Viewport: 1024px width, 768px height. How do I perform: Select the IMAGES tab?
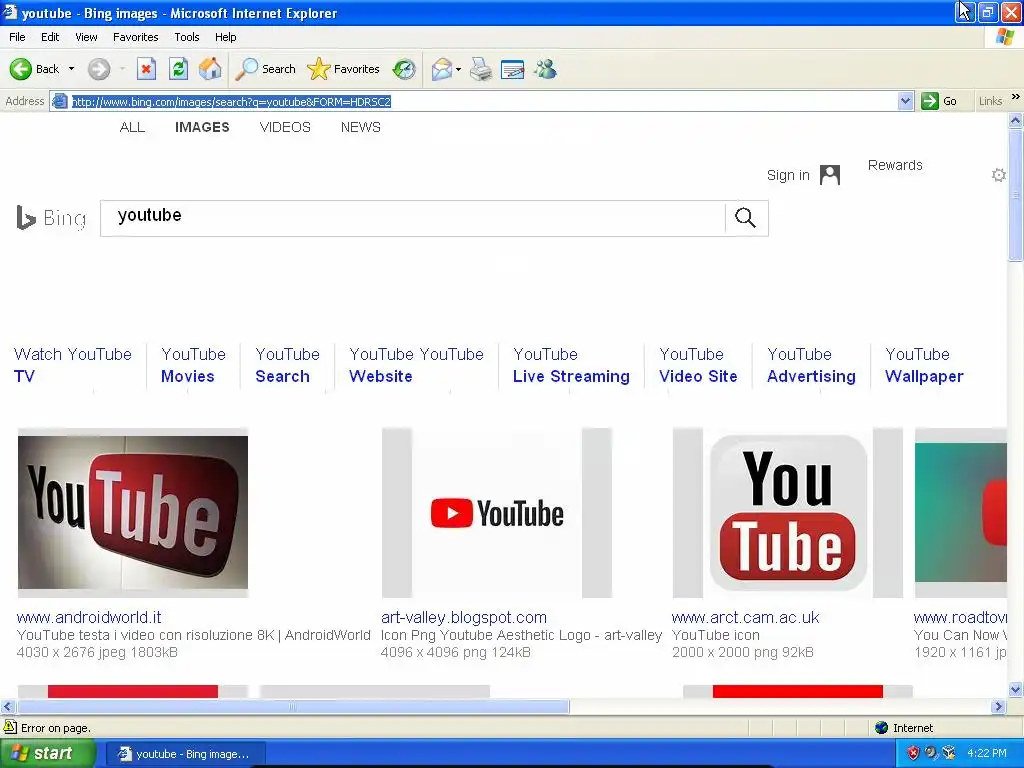coord(202,127)
